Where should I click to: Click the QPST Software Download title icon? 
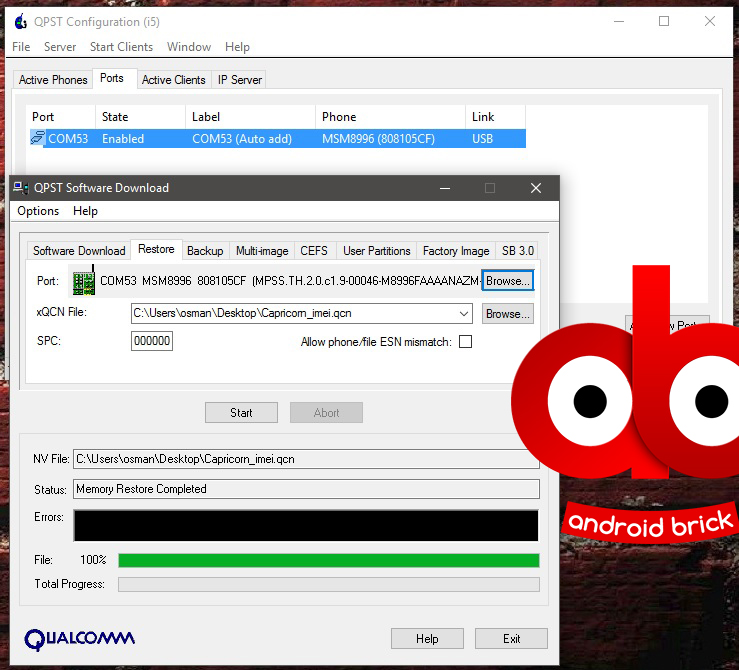click(x=20, y=187)
